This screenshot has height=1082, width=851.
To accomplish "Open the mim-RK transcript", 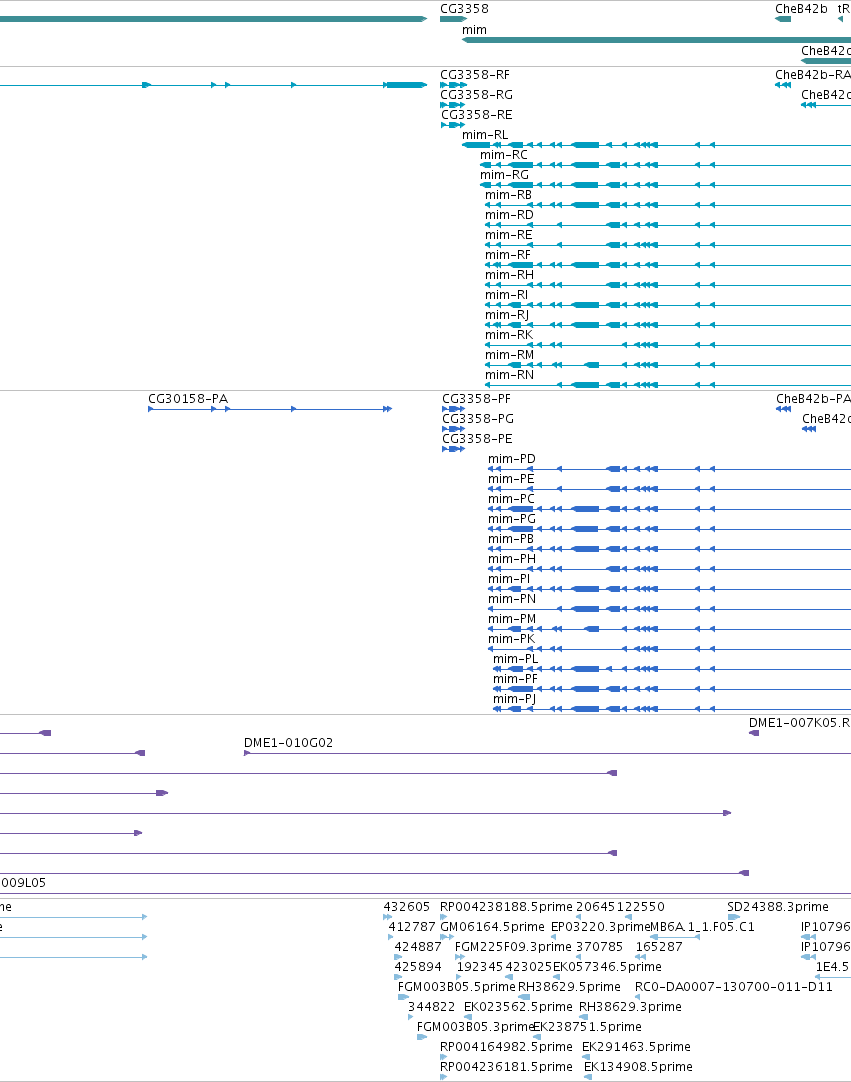I will pyautogui.click(x=509, y=335).
